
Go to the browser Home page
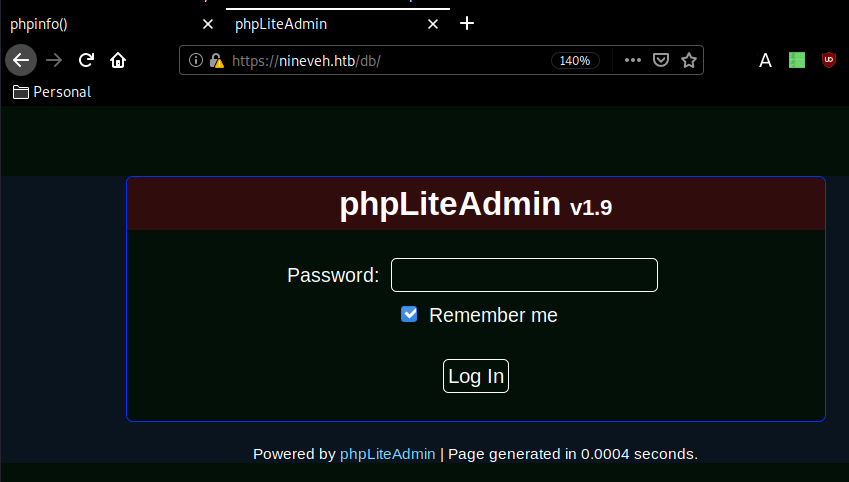pyautogui.click(x=118, y=60)
